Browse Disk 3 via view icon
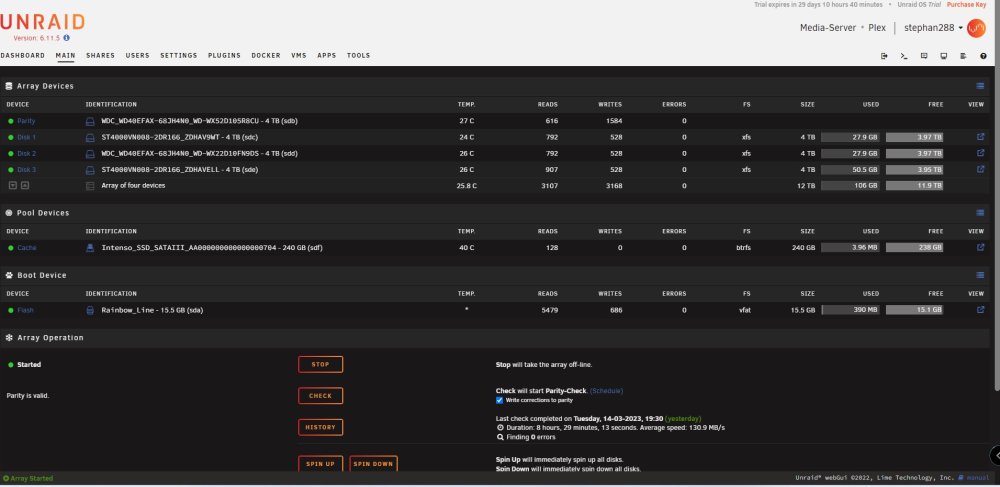Screen dimensions: 1000x487 [980, 170]
